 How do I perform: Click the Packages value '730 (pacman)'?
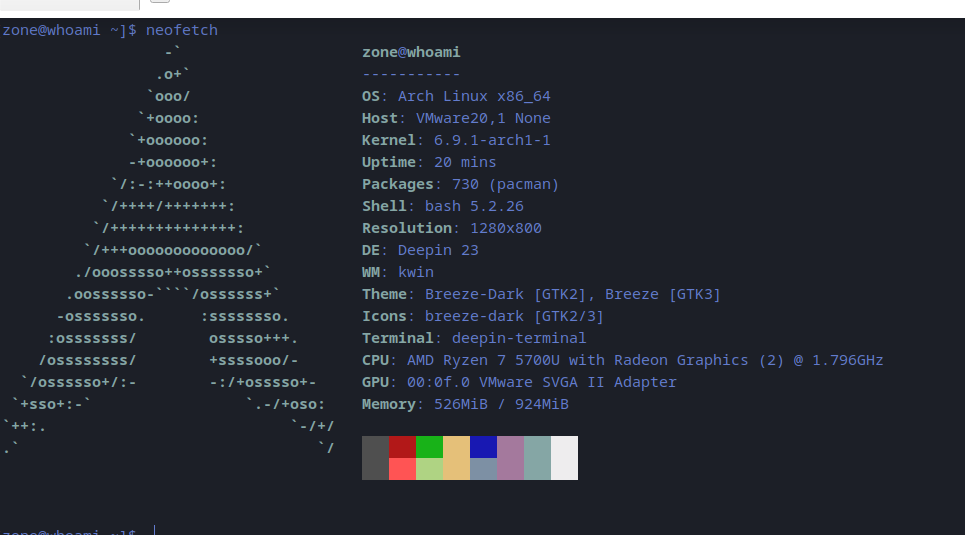click(505, 185)
